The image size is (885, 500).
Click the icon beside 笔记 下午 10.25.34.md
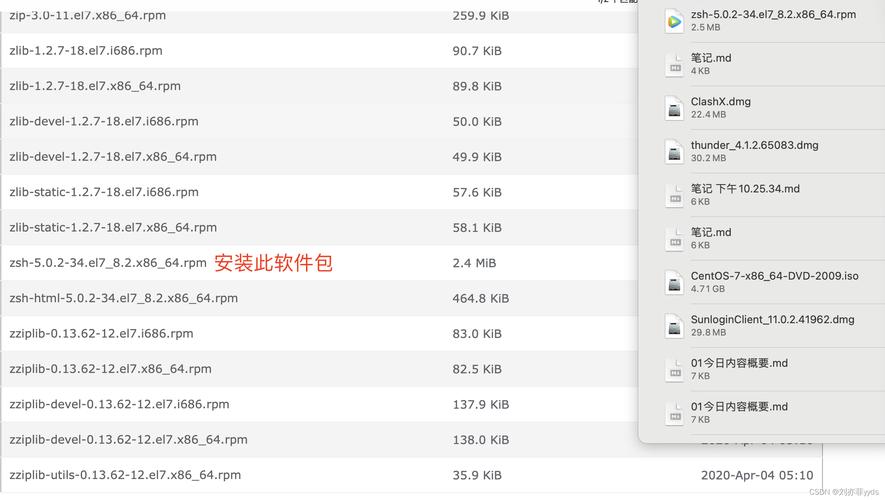point(674,195)
